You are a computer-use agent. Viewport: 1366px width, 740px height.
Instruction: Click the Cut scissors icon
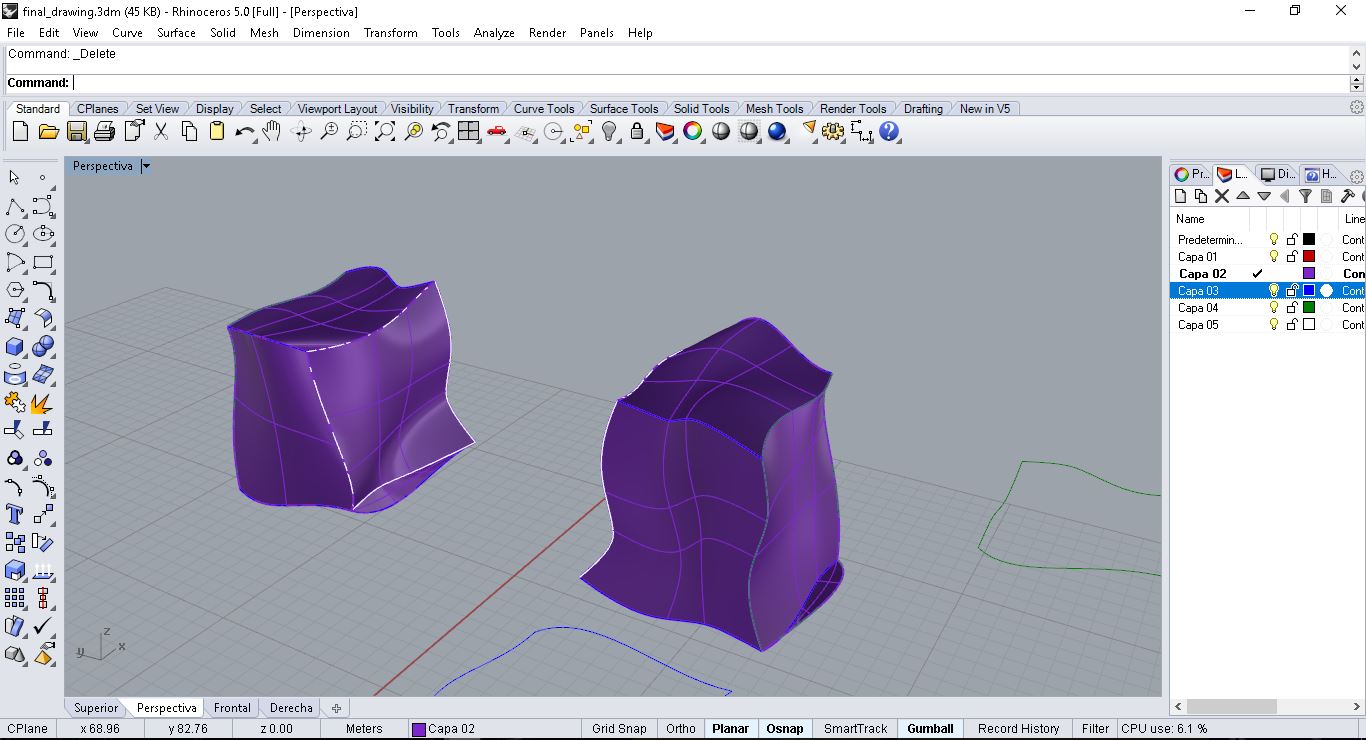pos(161,131)
